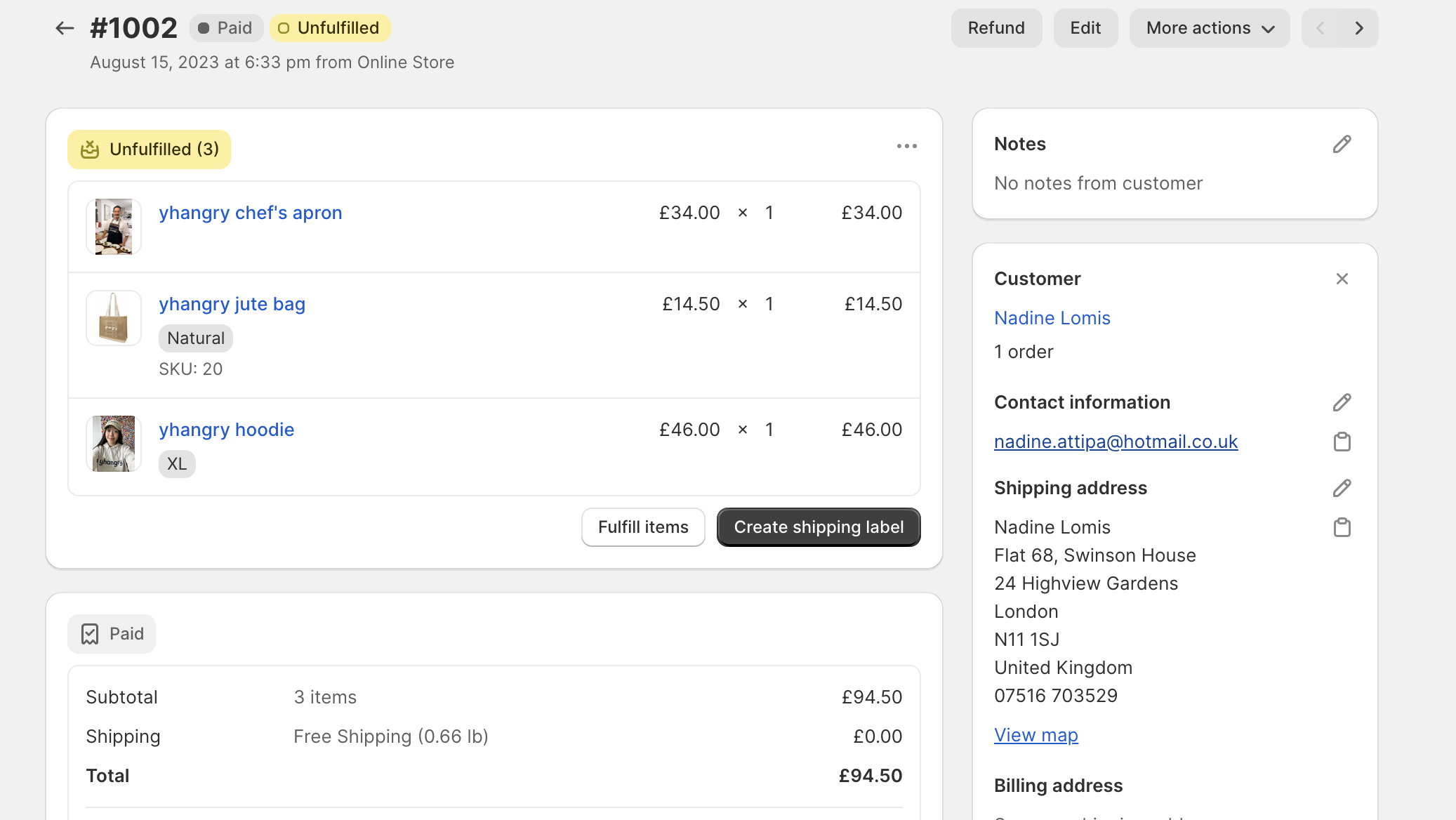Open the yhangry jute bag product link
The height and width of the screenshot is (820, 1456).
click(x=232, y=304)
